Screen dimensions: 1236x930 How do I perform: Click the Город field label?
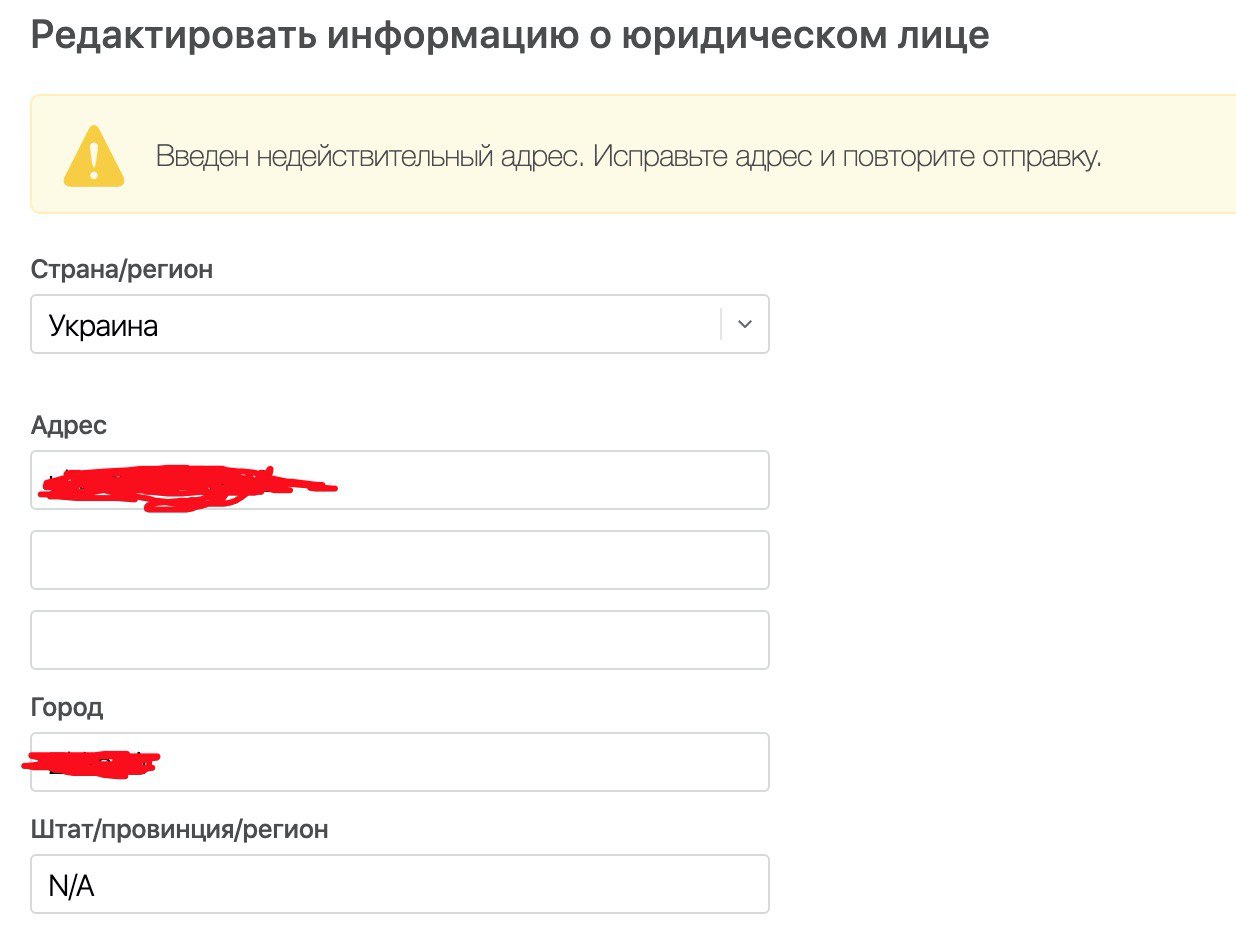pos(67,708)
